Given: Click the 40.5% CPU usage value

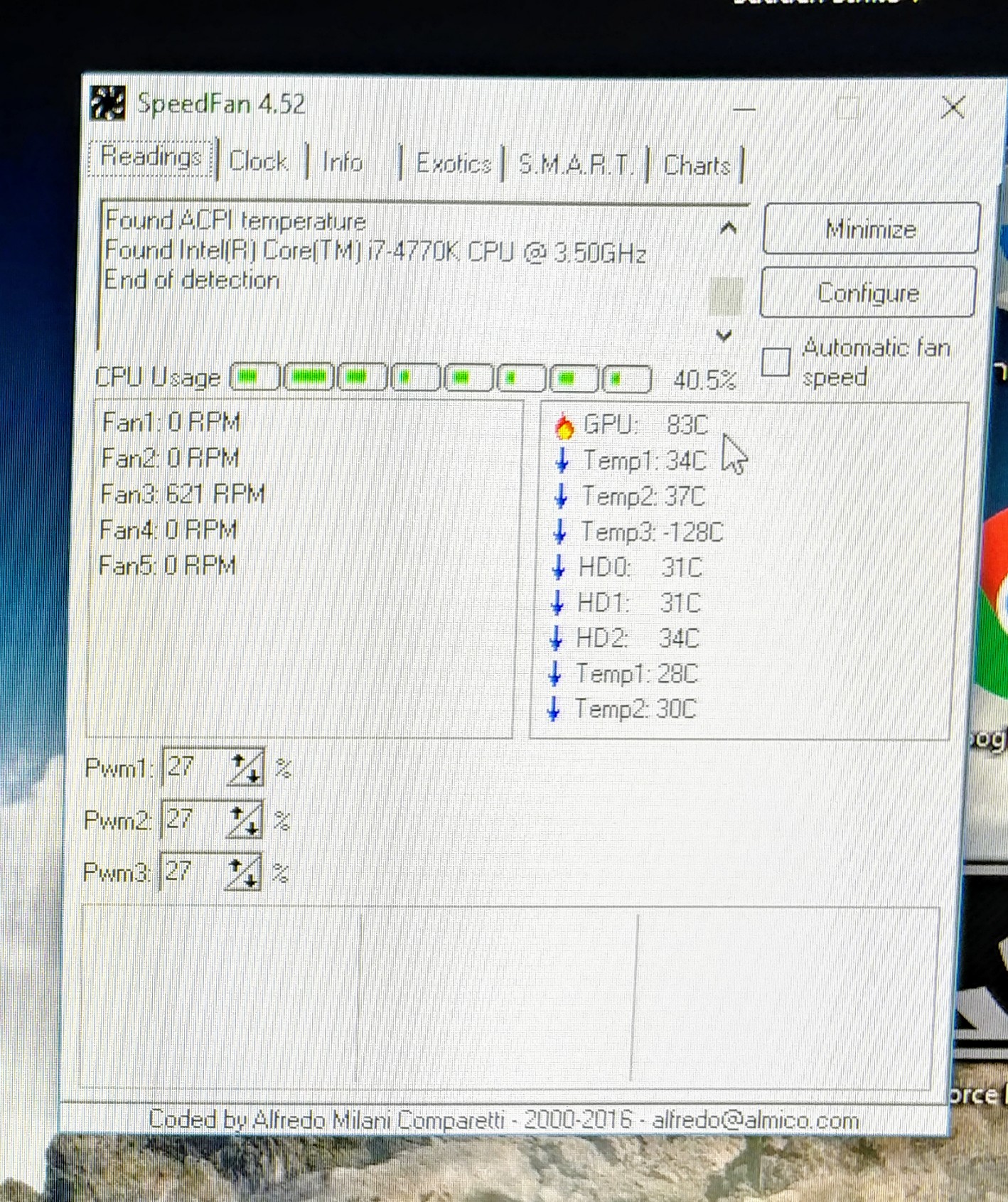Looking at the screenshot, I should pyautogui.click(x=704, y=380).
